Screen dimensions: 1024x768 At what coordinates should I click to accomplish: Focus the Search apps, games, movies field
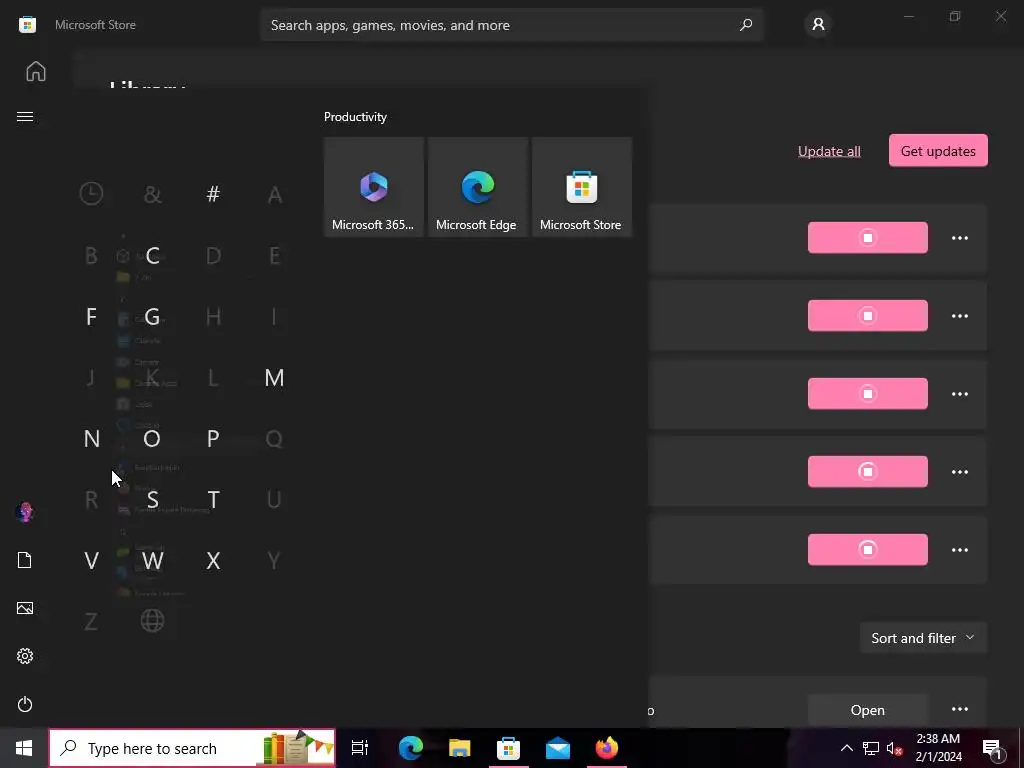tap(511, 25)
